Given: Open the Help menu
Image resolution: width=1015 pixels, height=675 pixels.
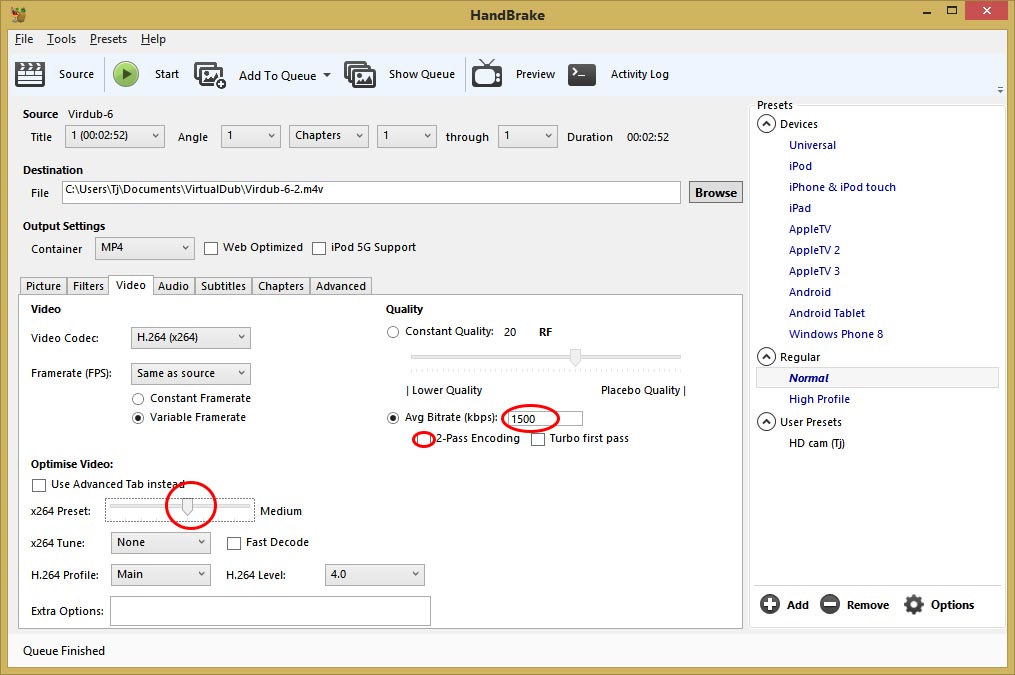Looking at the screenshot, I should [x=153, y=39].
